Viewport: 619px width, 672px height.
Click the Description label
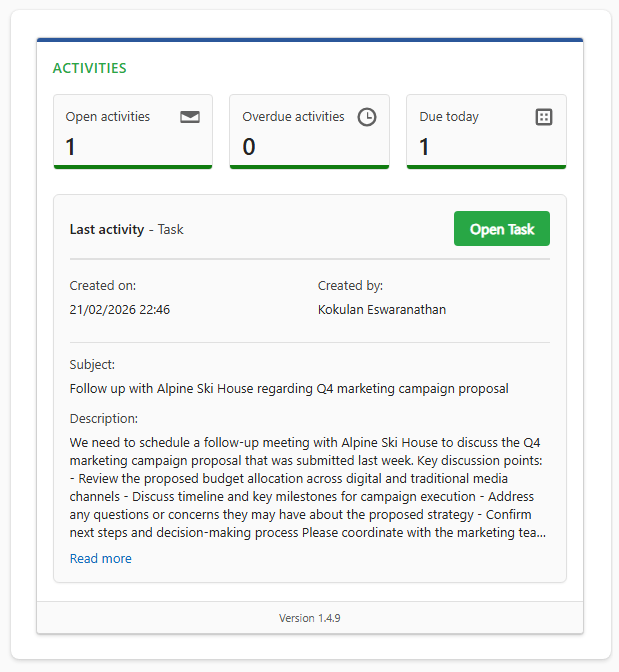point(104,418)
